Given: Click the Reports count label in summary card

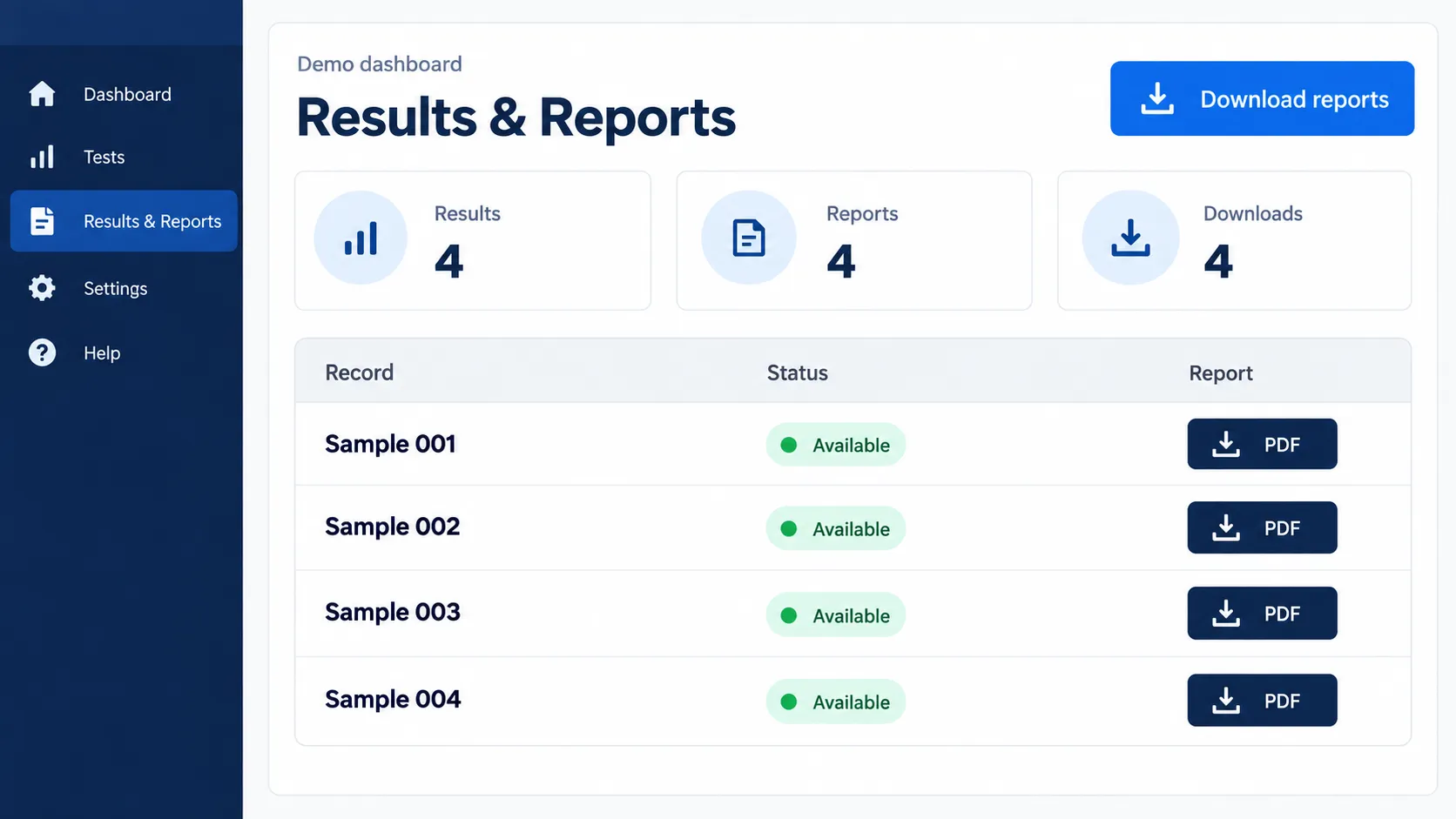Looking at the screenshot, I should click(862, 213).
